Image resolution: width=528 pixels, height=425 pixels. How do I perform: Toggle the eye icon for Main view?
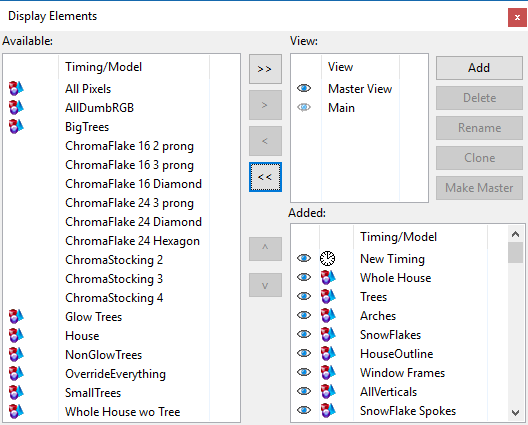304,107
